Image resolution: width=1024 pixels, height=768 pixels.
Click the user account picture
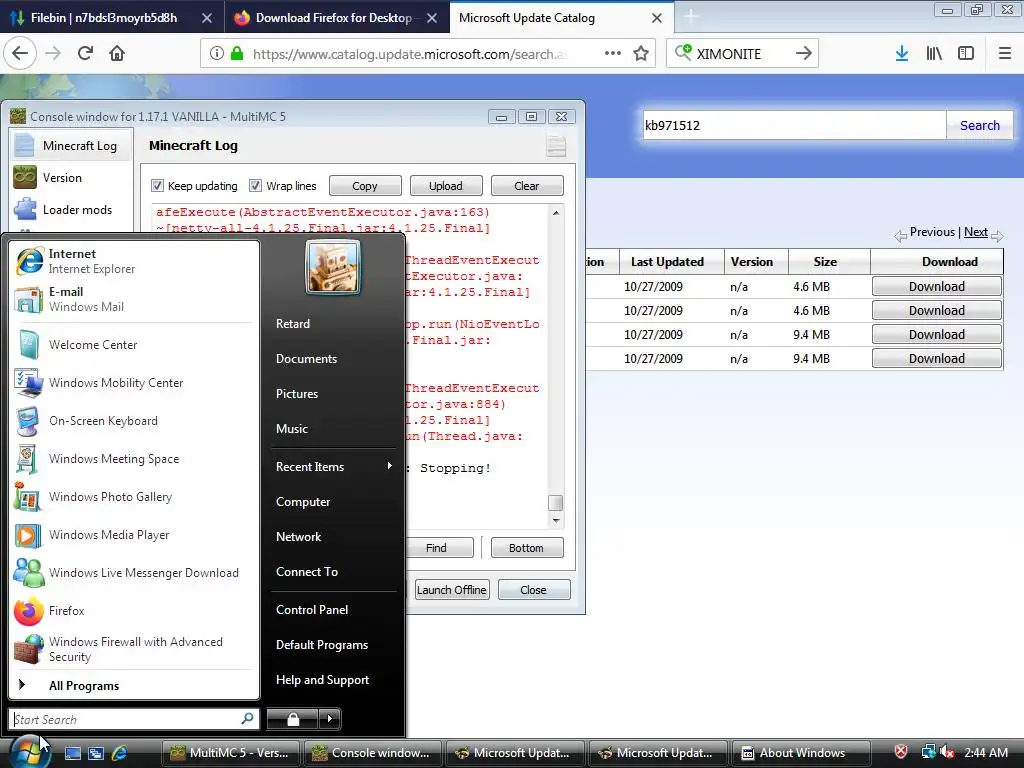coord(332,266)
